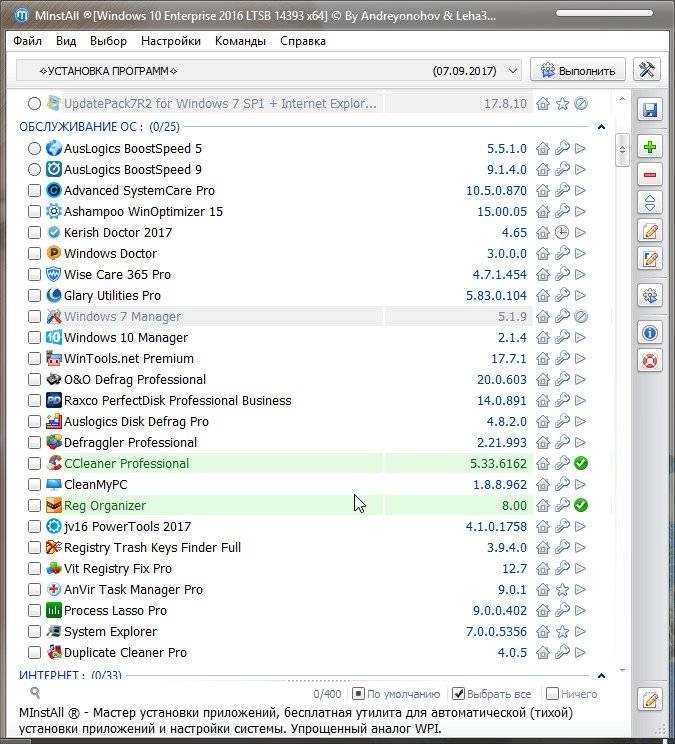Click the save disk icon in sidebar

pos(649,110)
